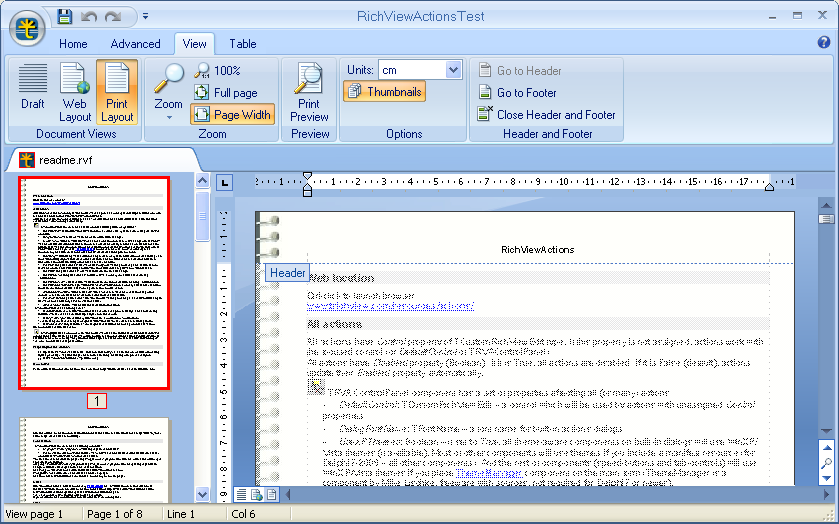Select page 1 thumbnail
The image size is (839, 524).
[x=94, y=283]
